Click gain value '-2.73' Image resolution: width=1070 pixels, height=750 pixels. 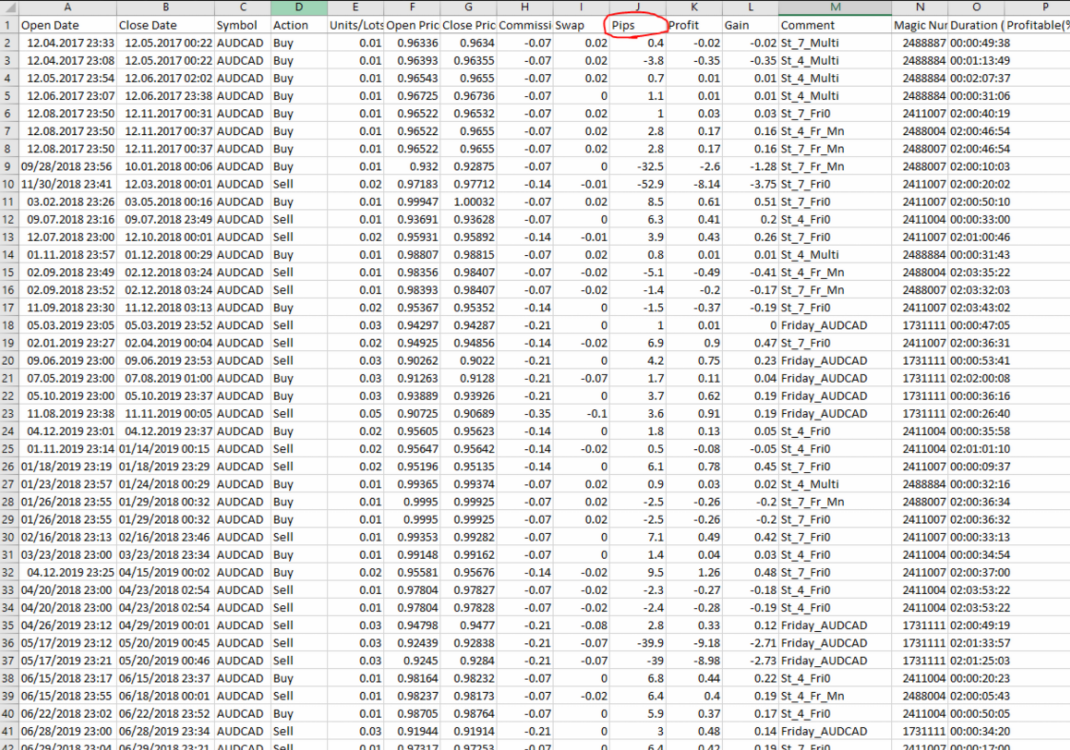click(763, 661)
